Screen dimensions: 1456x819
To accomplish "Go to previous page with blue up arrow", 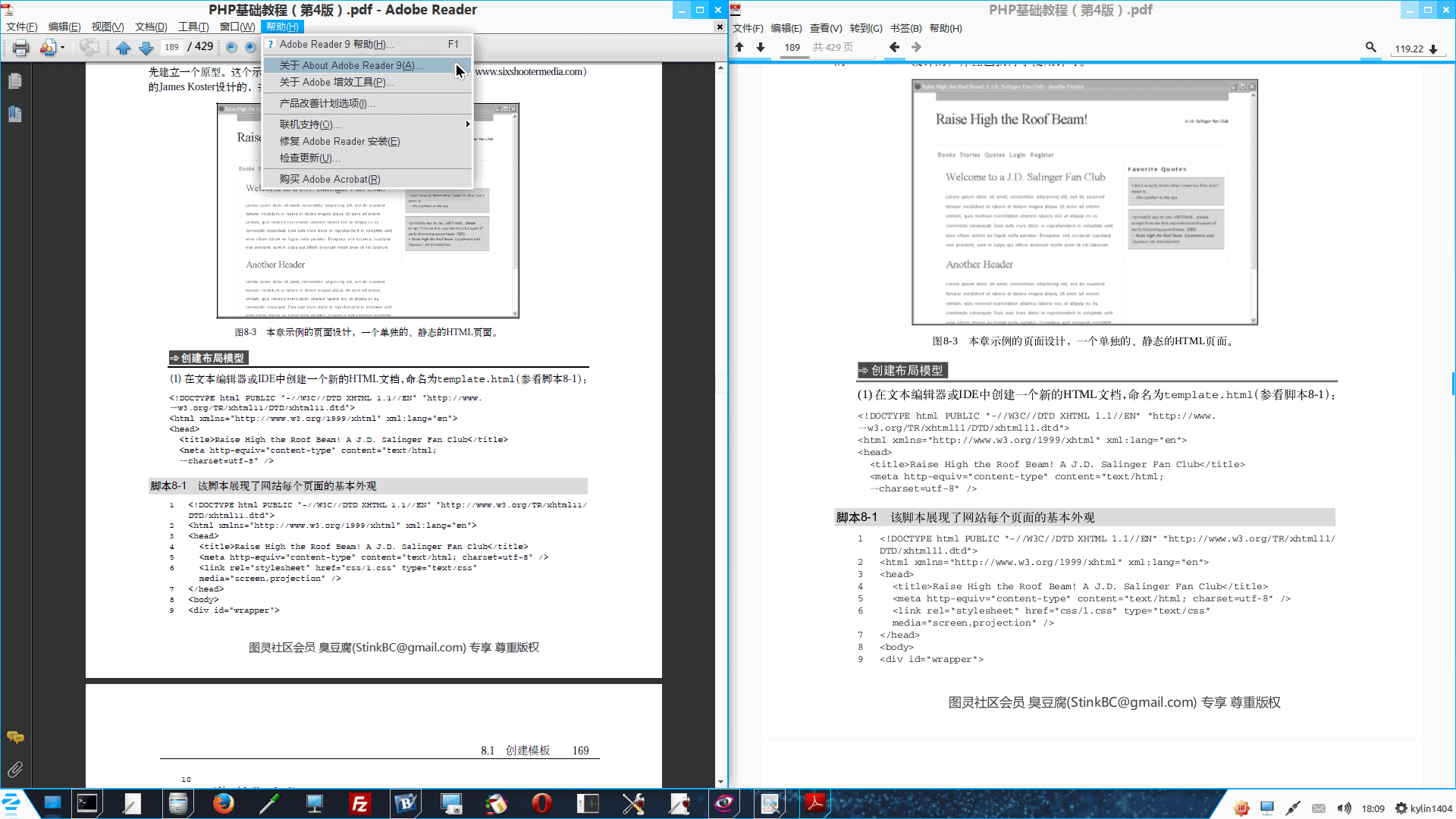I will click(124, 48).
